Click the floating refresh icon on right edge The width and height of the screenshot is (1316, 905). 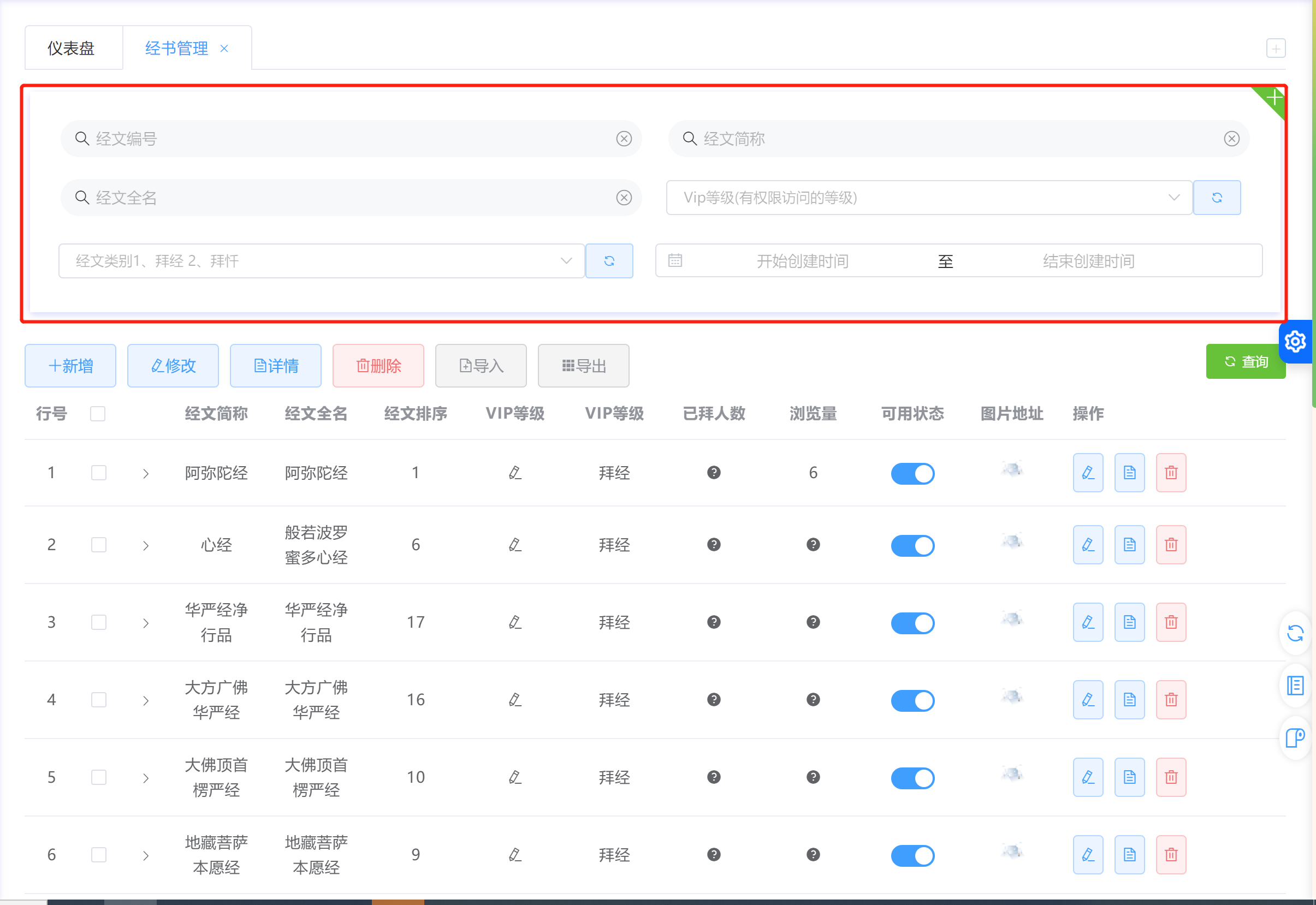1295,633
